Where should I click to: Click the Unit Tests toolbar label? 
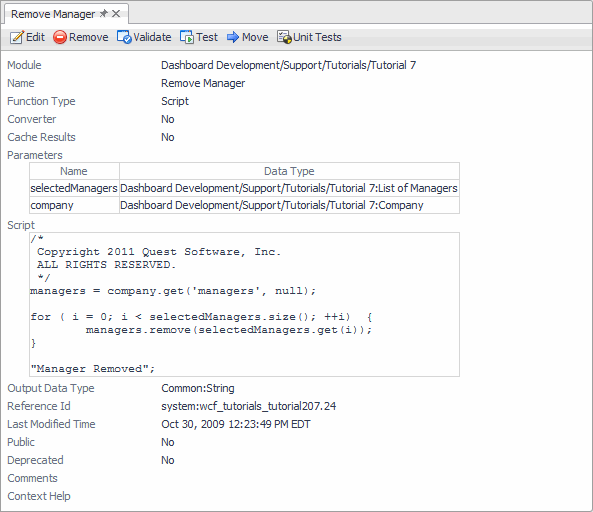tap(317, 37)
